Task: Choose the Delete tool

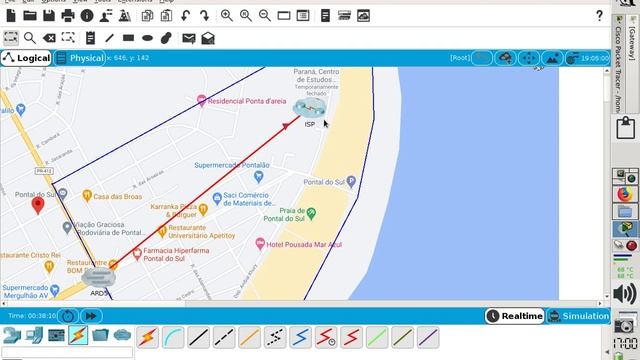Action: (49, 38)
